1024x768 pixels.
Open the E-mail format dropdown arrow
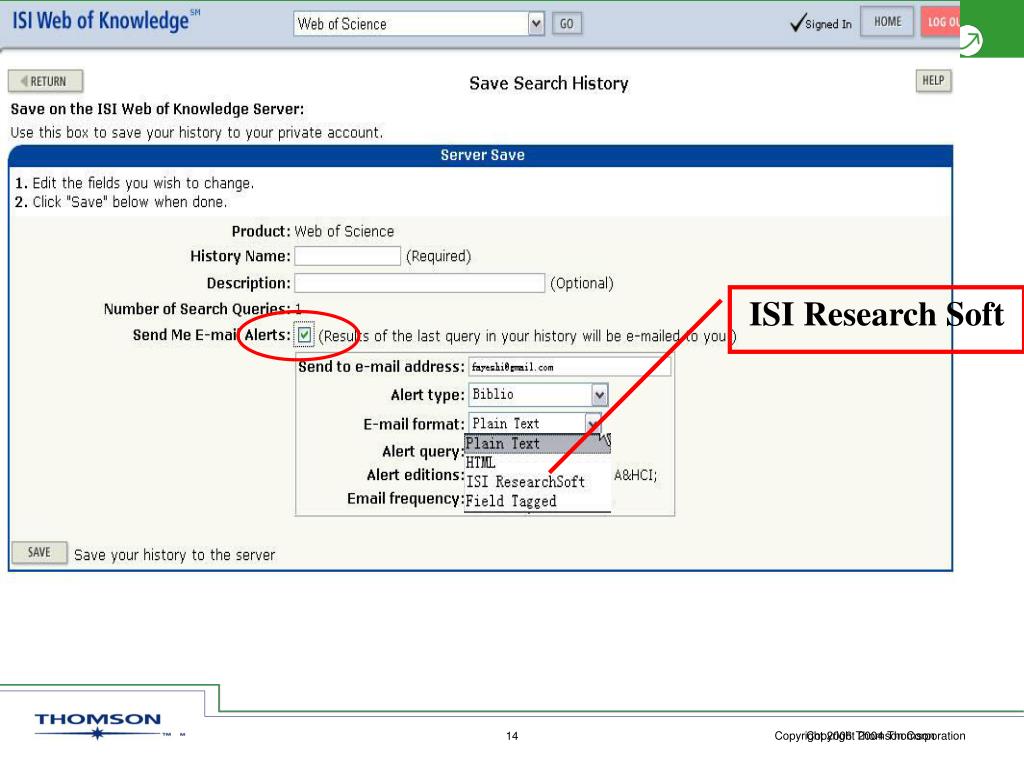[592, 423]
